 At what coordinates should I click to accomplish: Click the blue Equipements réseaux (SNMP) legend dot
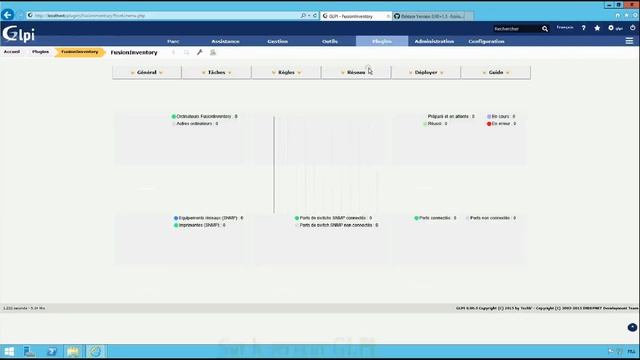pos(176,218)
